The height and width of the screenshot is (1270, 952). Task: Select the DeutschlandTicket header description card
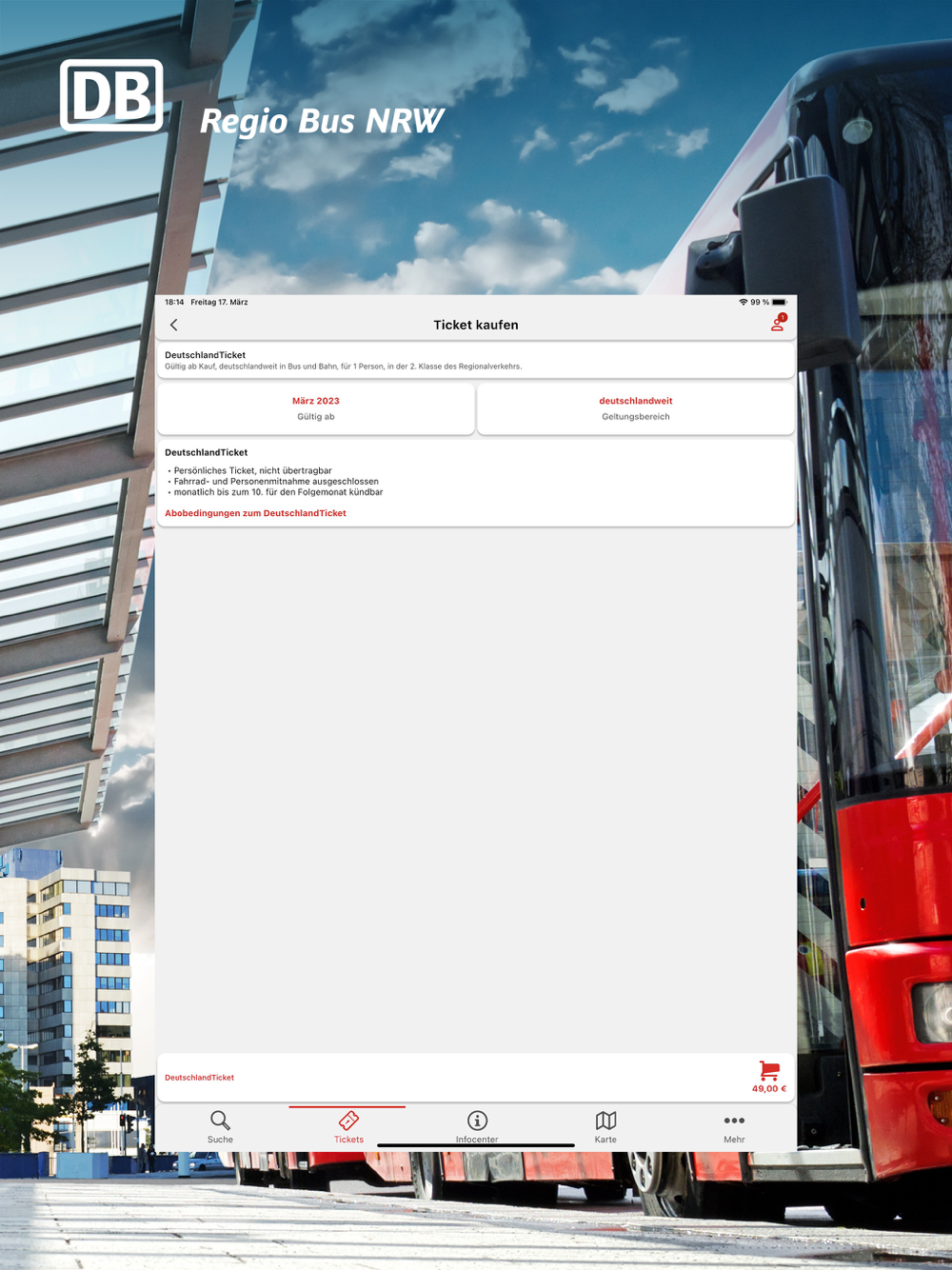click(x=476, y=360)
